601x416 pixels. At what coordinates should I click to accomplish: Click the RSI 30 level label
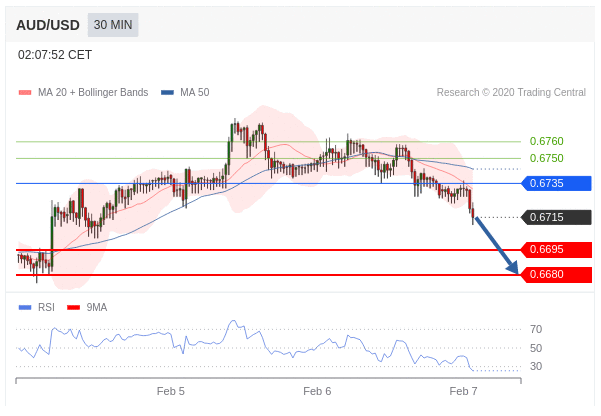coord(536,367)
